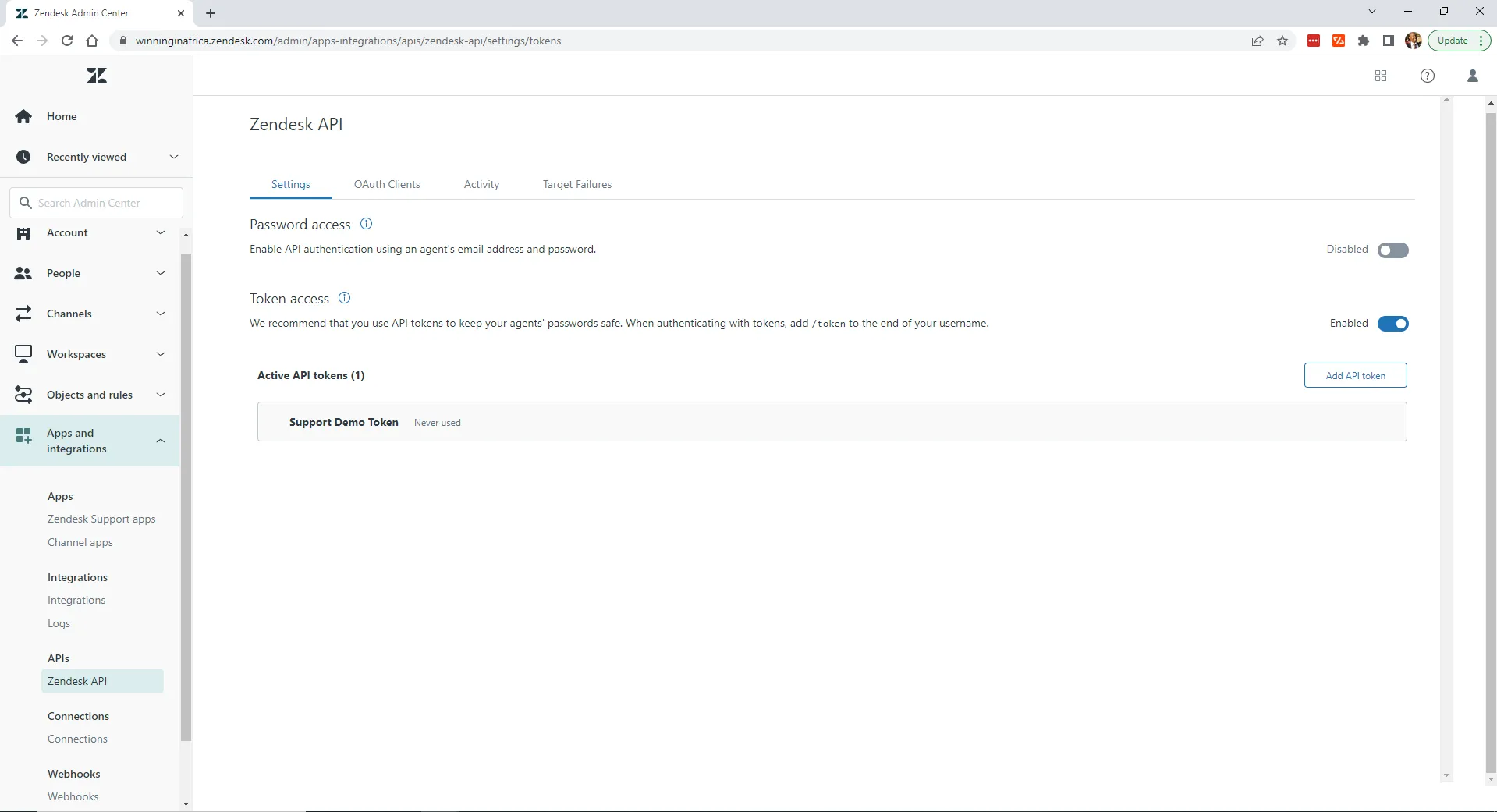
Task: Click the Add API token button
Action: tap(1356, 375)
